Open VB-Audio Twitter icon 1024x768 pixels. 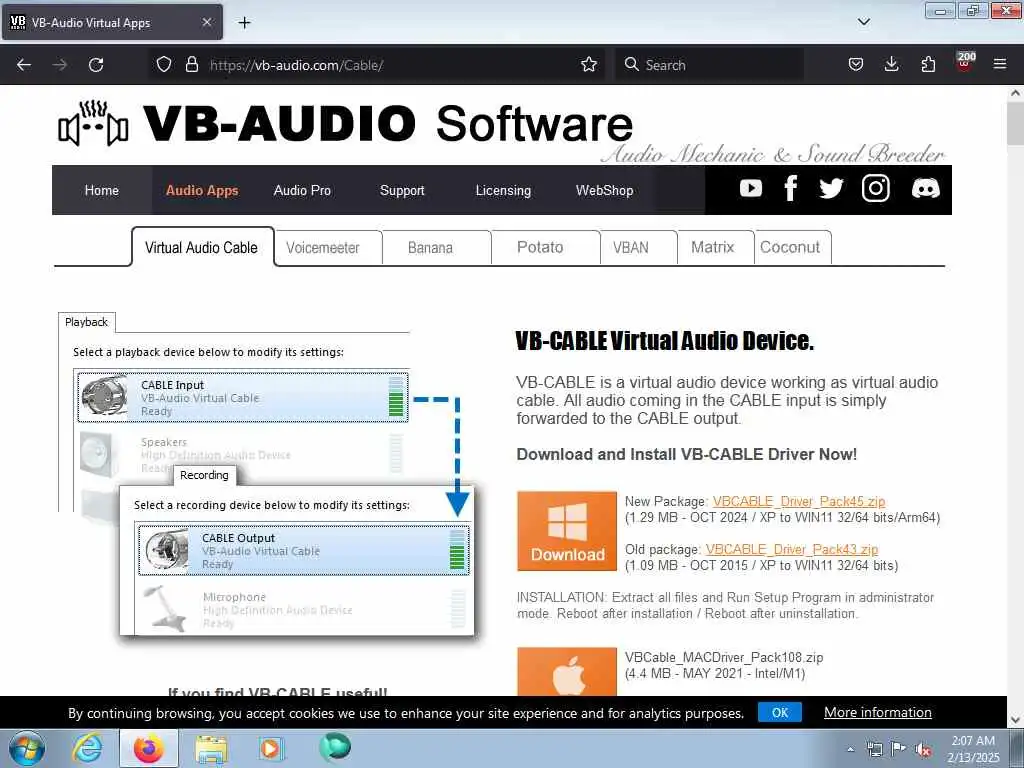tap(831, 189)
